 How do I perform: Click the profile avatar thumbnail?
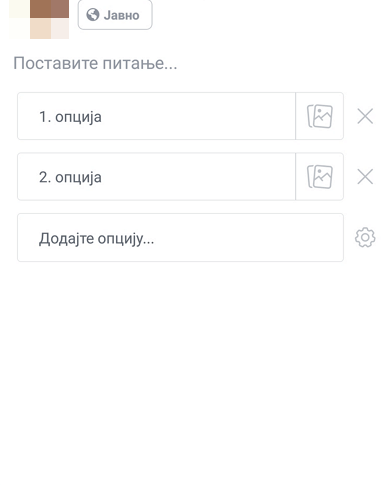(39, 19)
